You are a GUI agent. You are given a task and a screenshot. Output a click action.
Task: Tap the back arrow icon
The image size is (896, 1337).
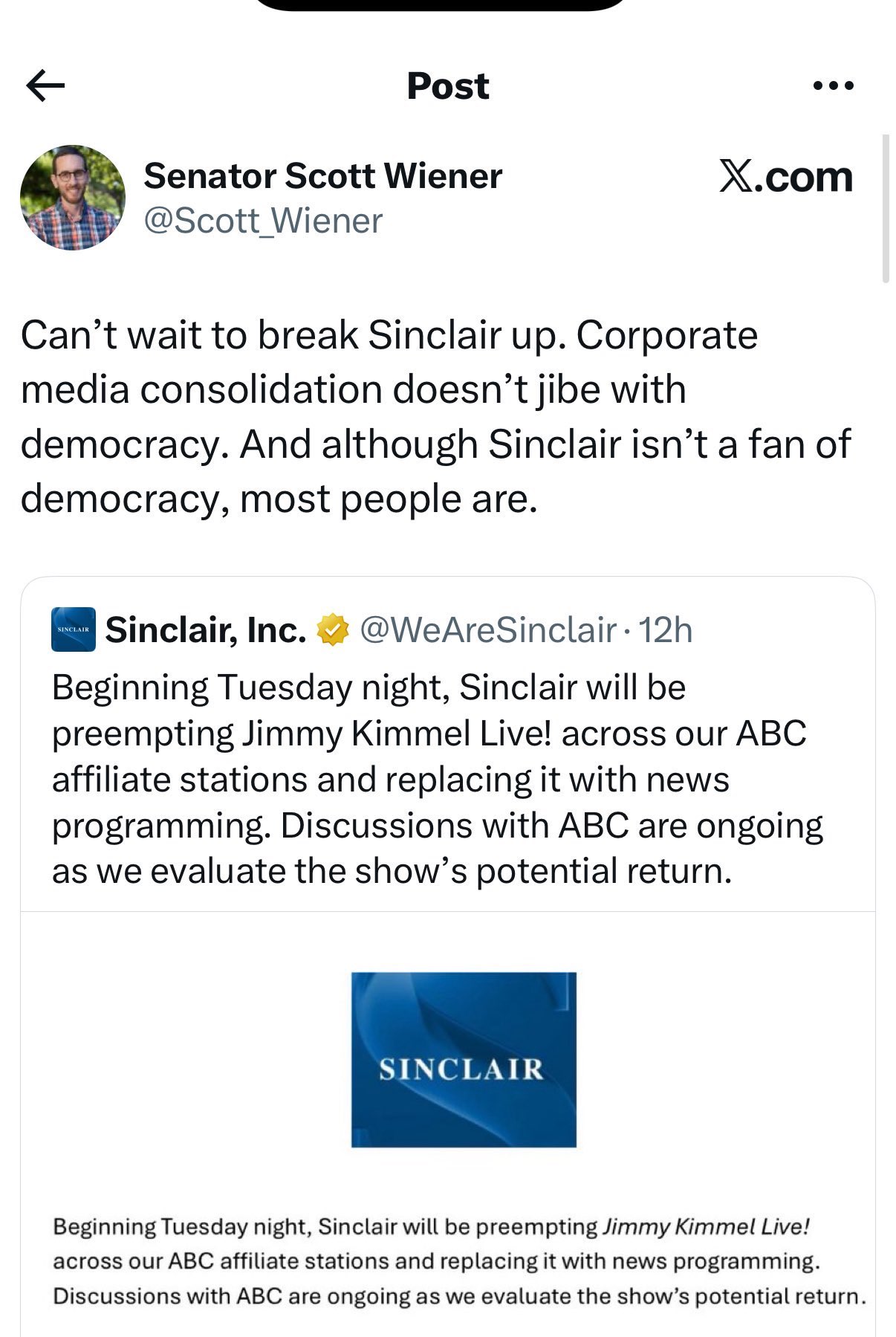click(x=45, y=85)
